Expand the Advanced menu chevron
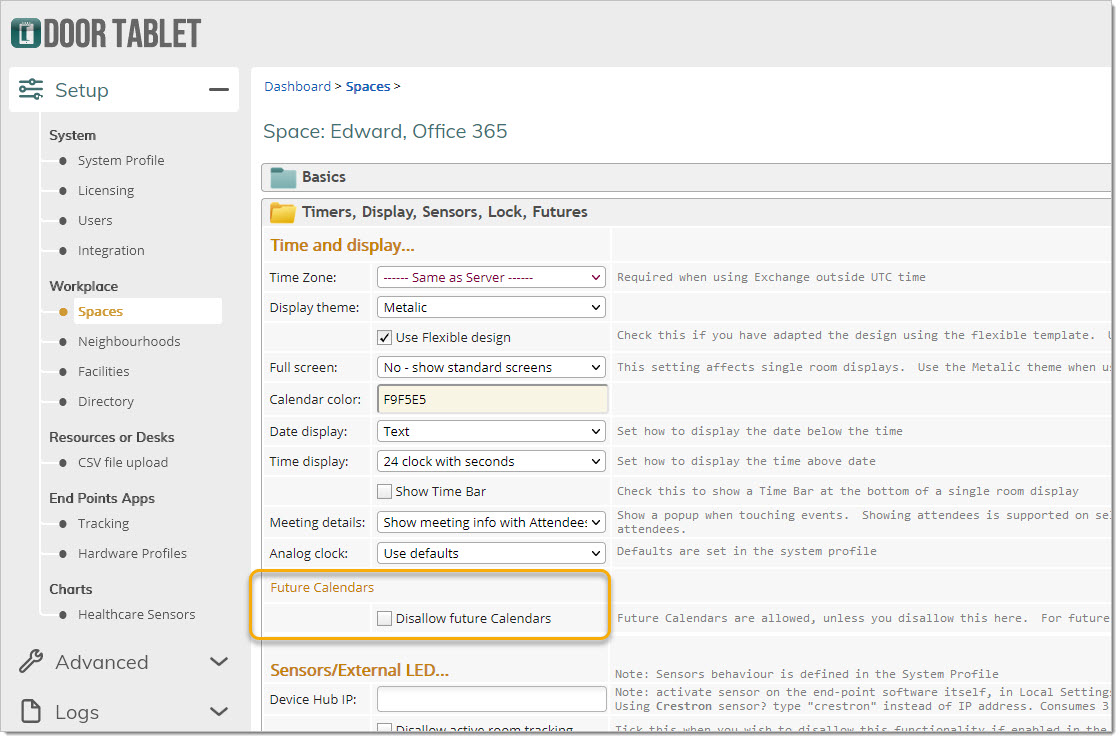Screen dimensions: 1120x740 tap(218, 662)
